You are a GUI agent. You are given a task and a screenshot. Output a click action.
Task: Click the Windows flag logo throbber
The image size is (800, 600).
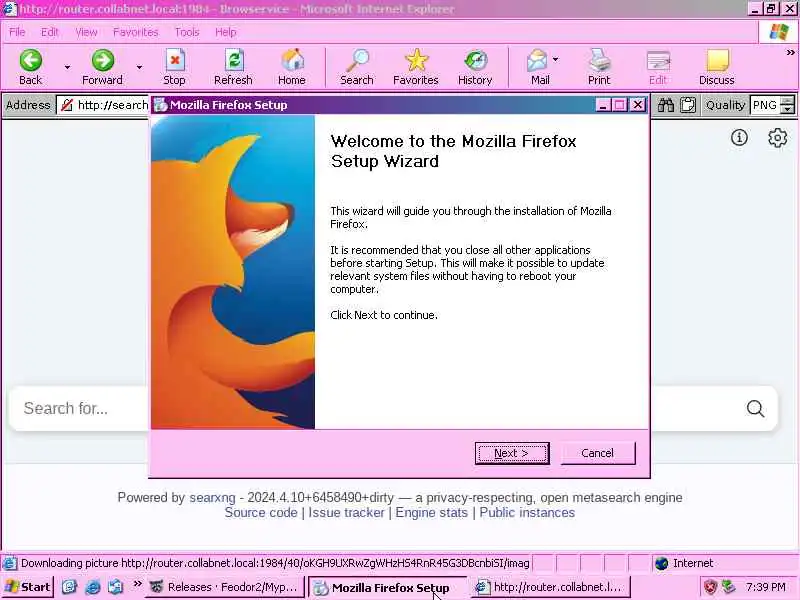click(779, 32)
